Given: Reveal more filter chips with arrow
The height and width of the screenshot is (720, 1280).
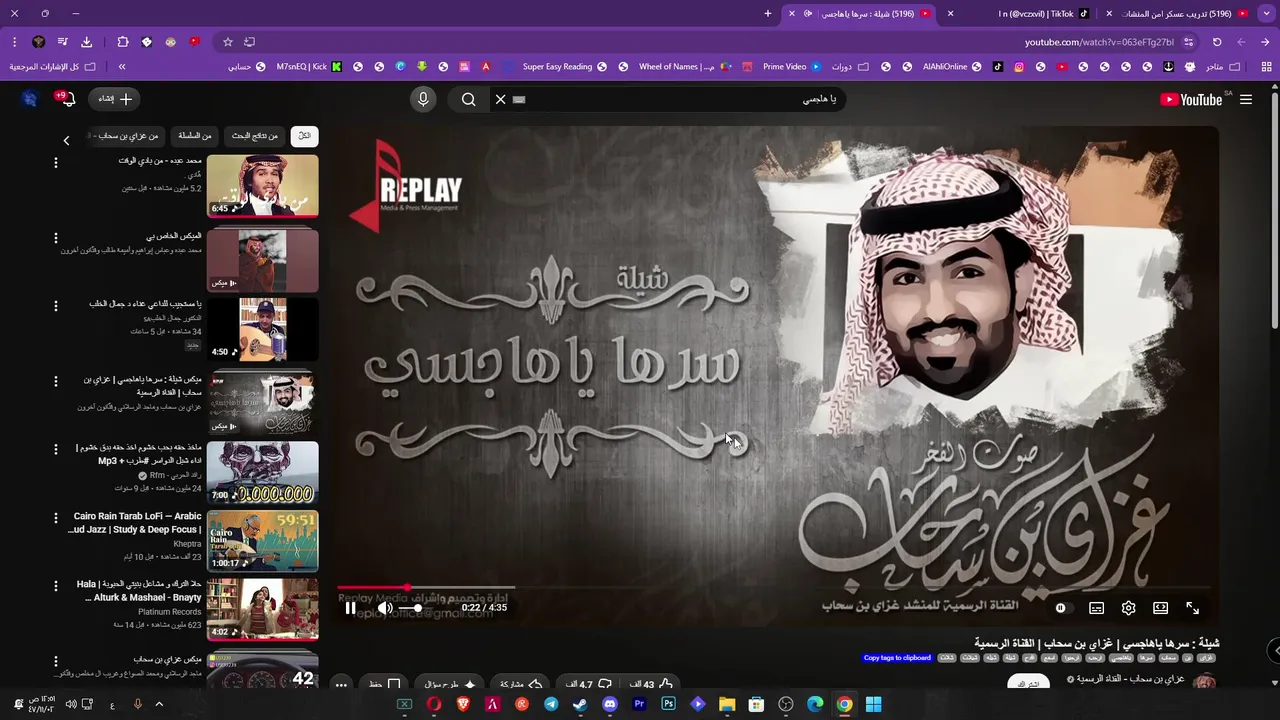Looking at the screenshot, I should [66, 141].
